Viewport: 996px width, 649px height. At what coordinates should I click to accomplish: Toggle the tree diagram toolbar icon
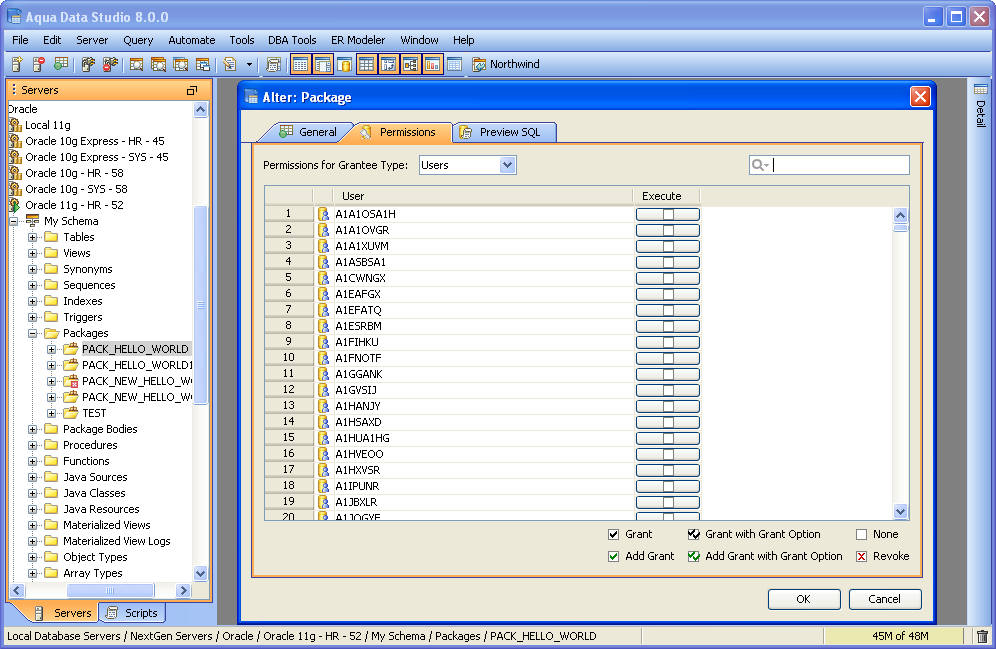[410, 64]
